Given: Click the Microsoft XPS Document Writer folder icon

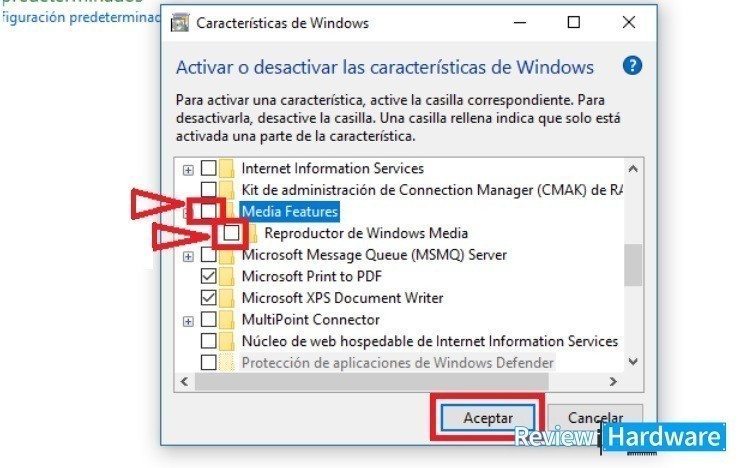Looking at the screenshot, I should (x=226, y=298).
